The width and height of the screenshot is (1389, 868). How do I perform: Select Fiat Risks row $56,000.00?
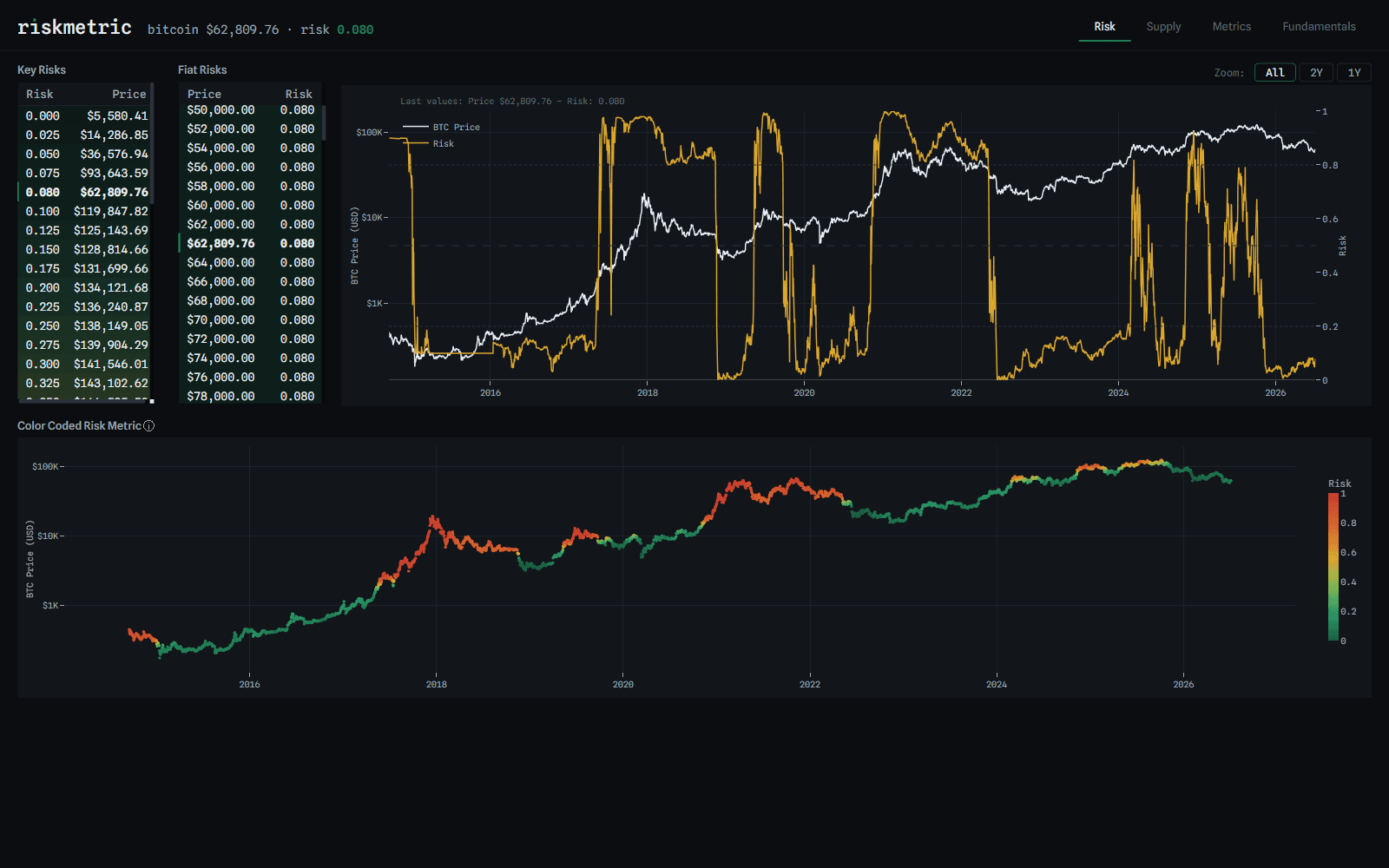250,168
